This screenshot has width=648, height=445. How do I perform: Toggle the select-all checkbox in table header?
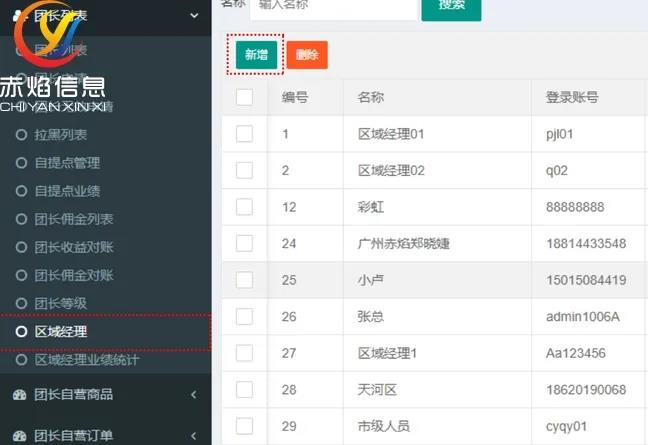coord(244,97)
